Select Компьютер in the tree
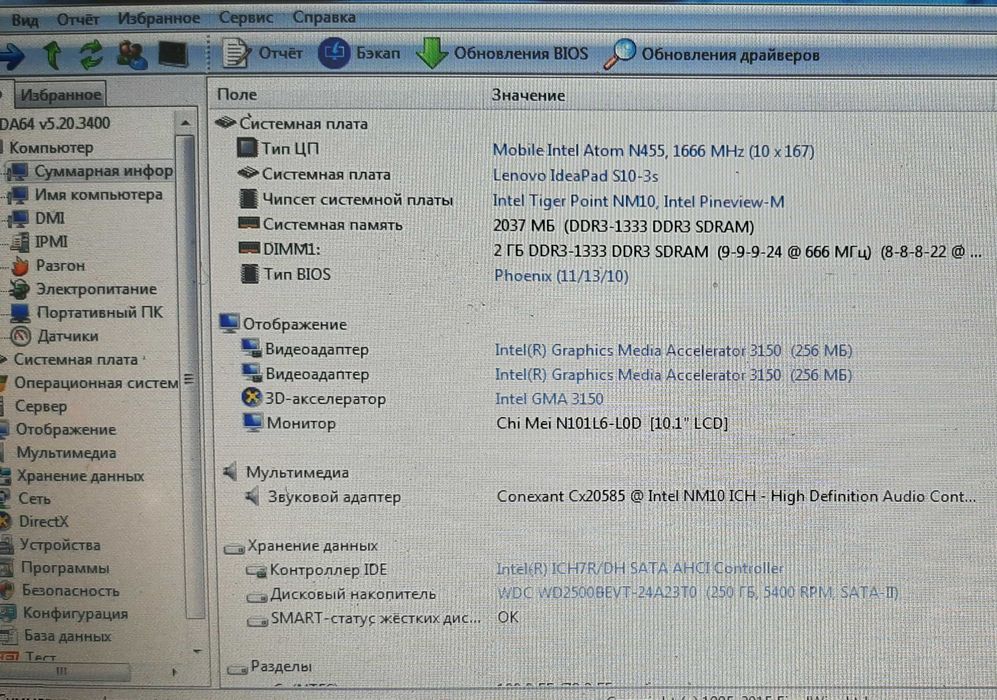The image size is (997, 700). click(x=51, y=148)
